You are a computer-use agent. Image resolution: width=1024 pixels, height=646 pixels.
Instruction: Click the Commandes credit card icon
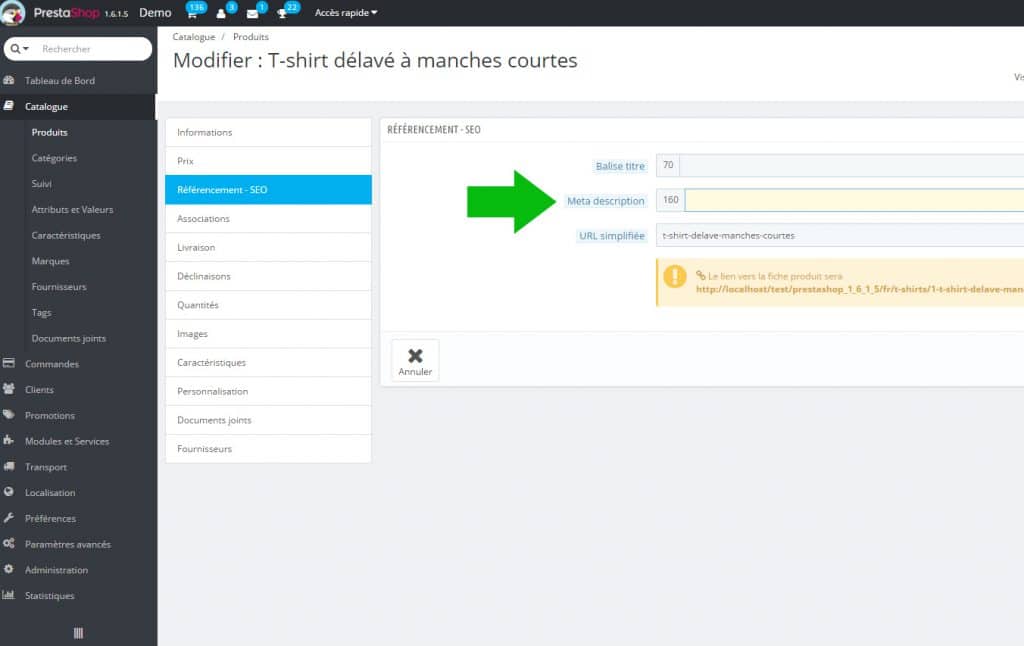(x=8, y=363)
